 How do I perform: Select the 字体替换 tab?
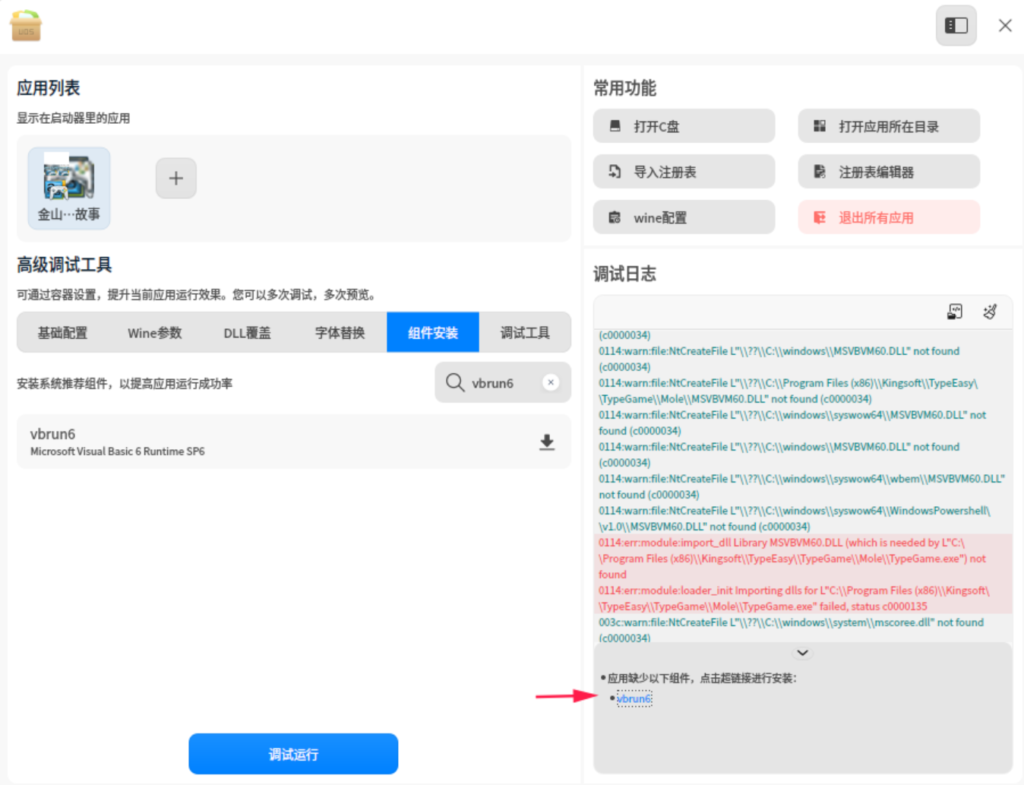[340, 333]
